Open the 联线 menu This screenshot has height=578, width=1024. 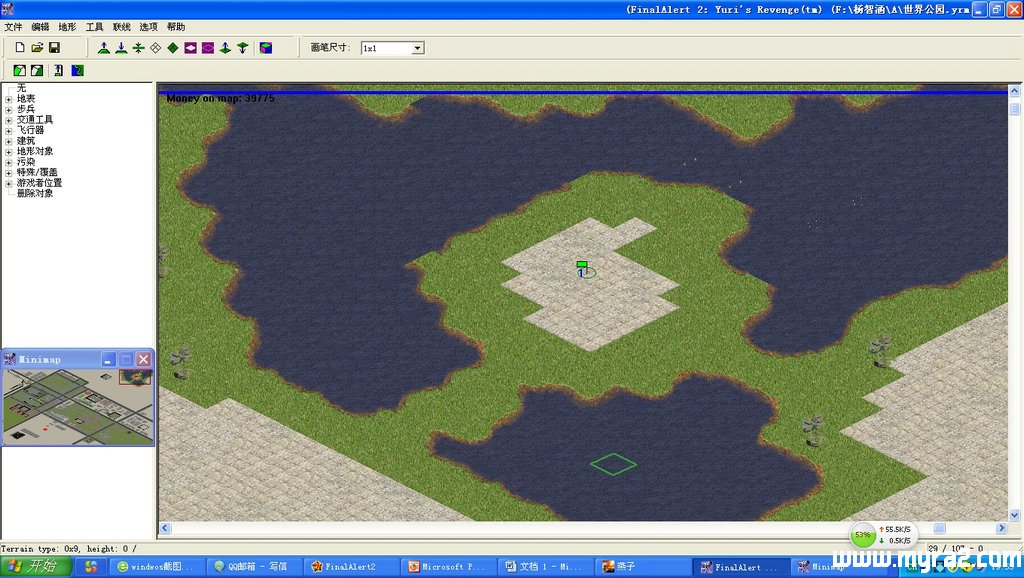[121, 27]
